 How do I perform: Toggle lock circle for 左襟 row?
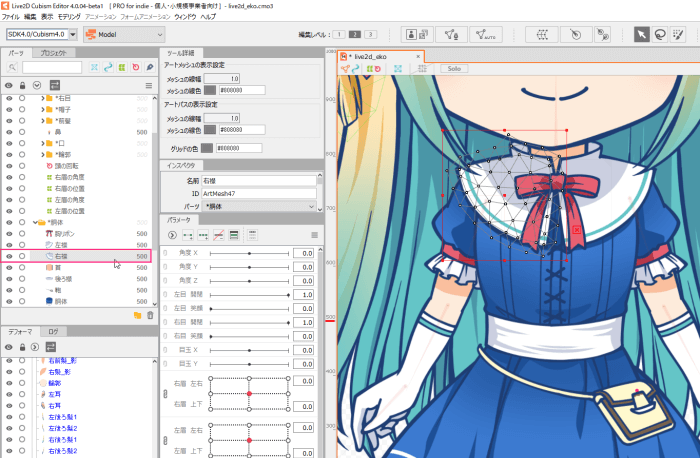click(x=22, y=245)
